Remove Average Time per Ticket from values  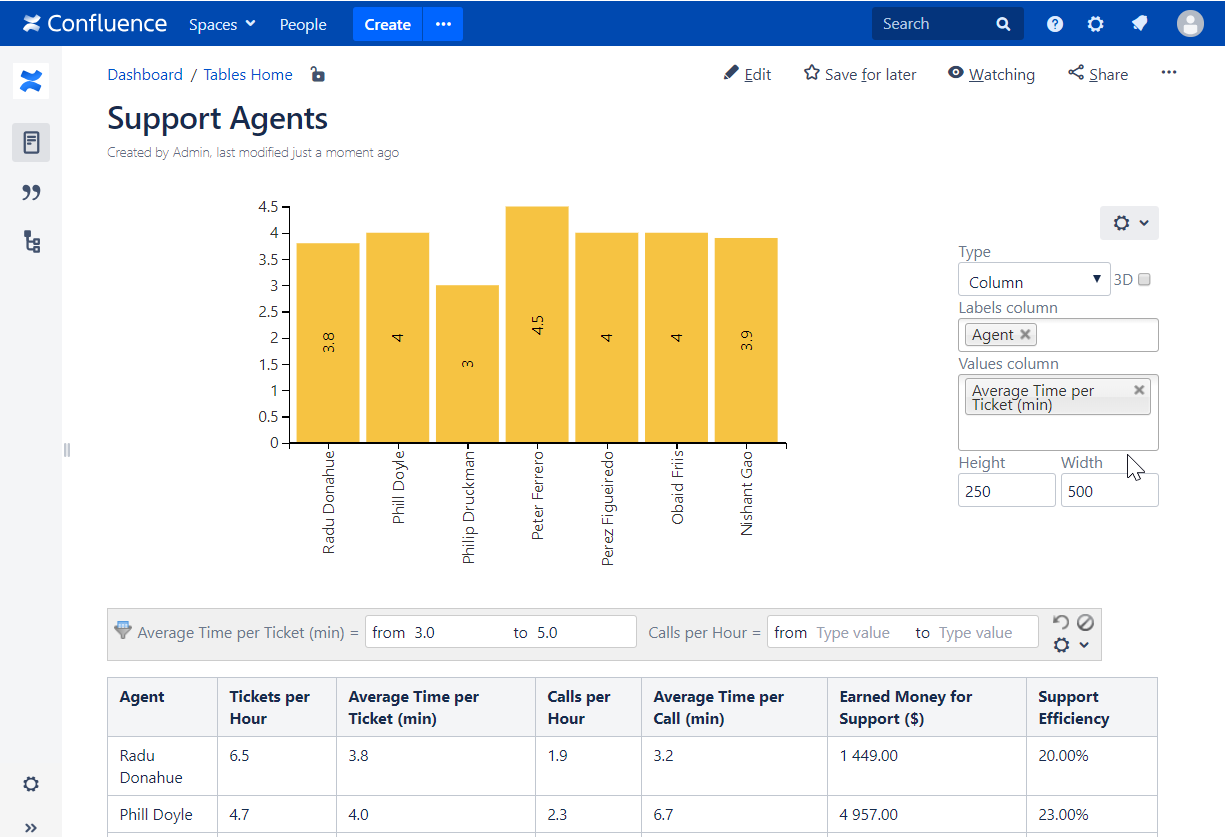pos(1139,390)
